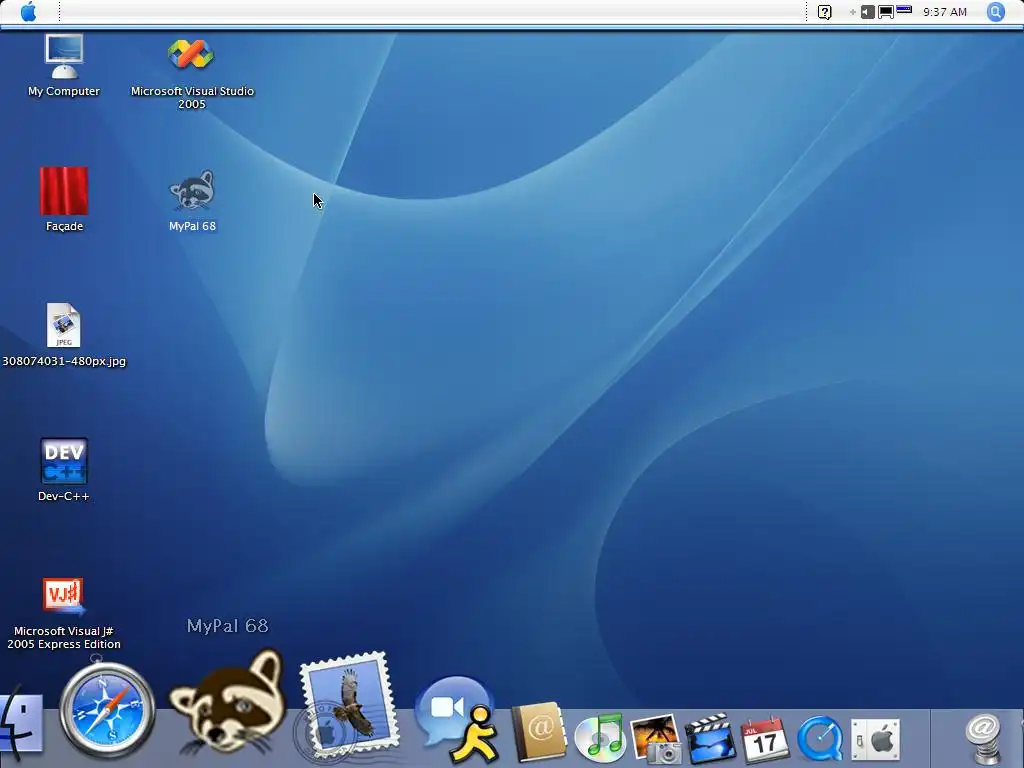Launch QuickTime Player from dock
Screen dimensions: 1024x768
[820, 739]
